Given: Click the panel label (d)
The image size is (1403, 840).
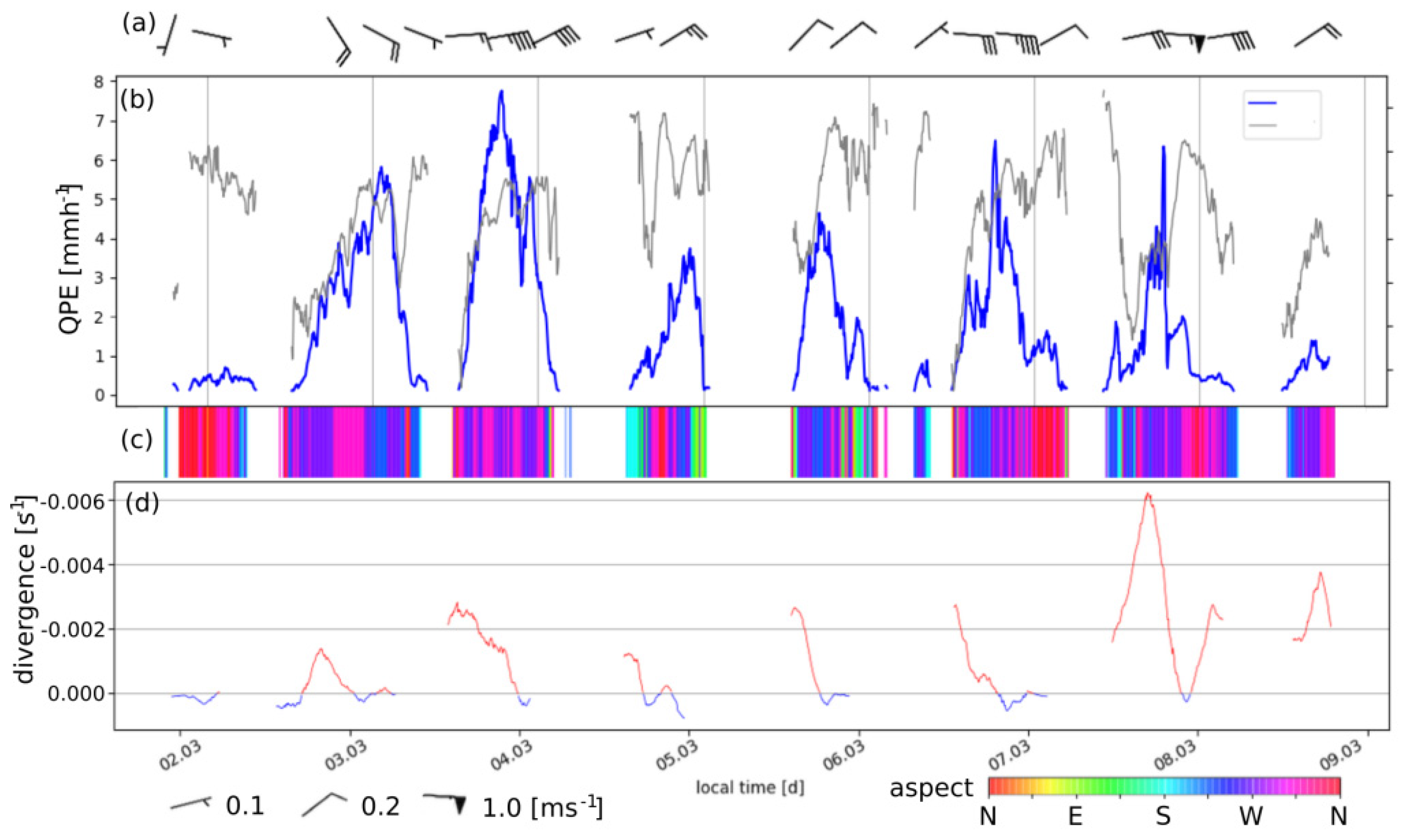Looking at the screenshot, I should (x=142, y=503).
